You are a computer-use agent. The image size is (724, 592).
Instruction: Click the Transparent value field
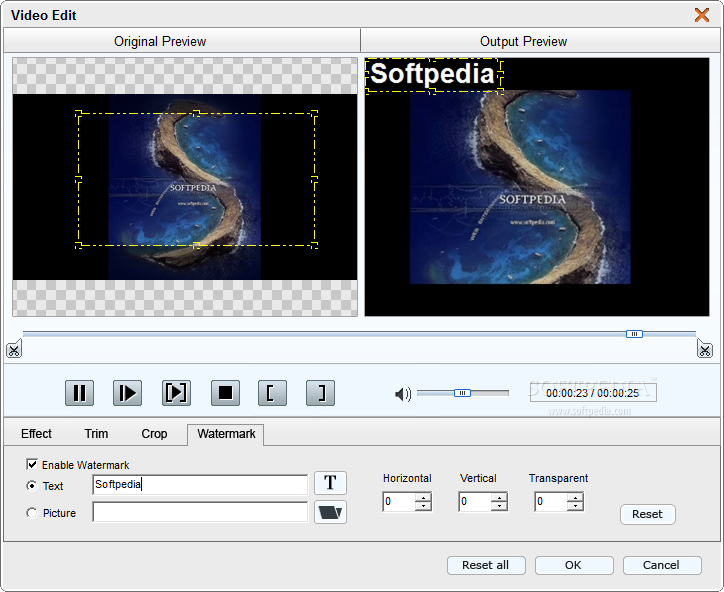pos(551,501)
